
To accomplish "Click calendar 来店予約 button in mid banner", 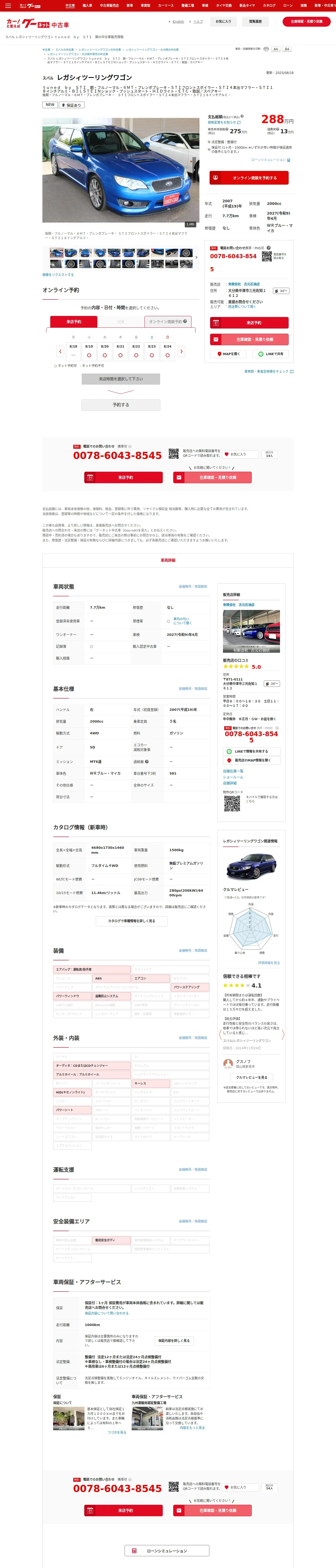I will point(124,478).
